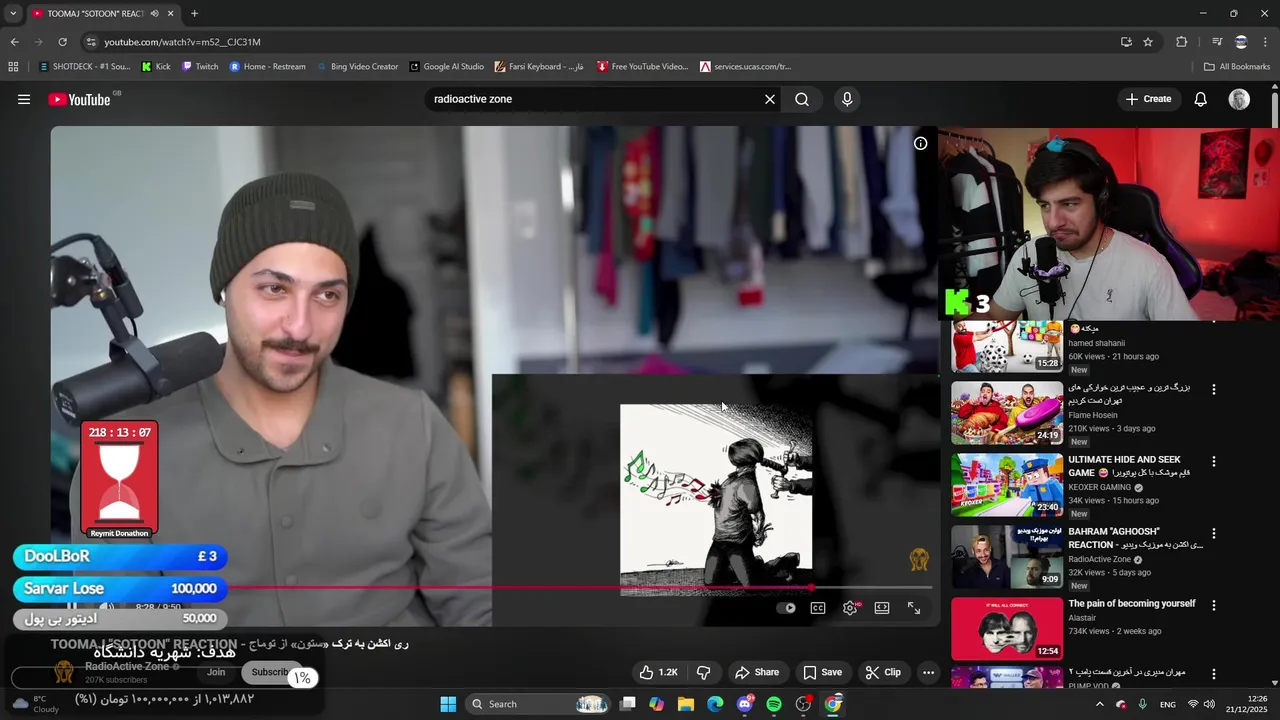Open File Explorer from the taskbar
Image resolution: width=1280 pixels, height=720 pixels.
[x=686, y=704]
